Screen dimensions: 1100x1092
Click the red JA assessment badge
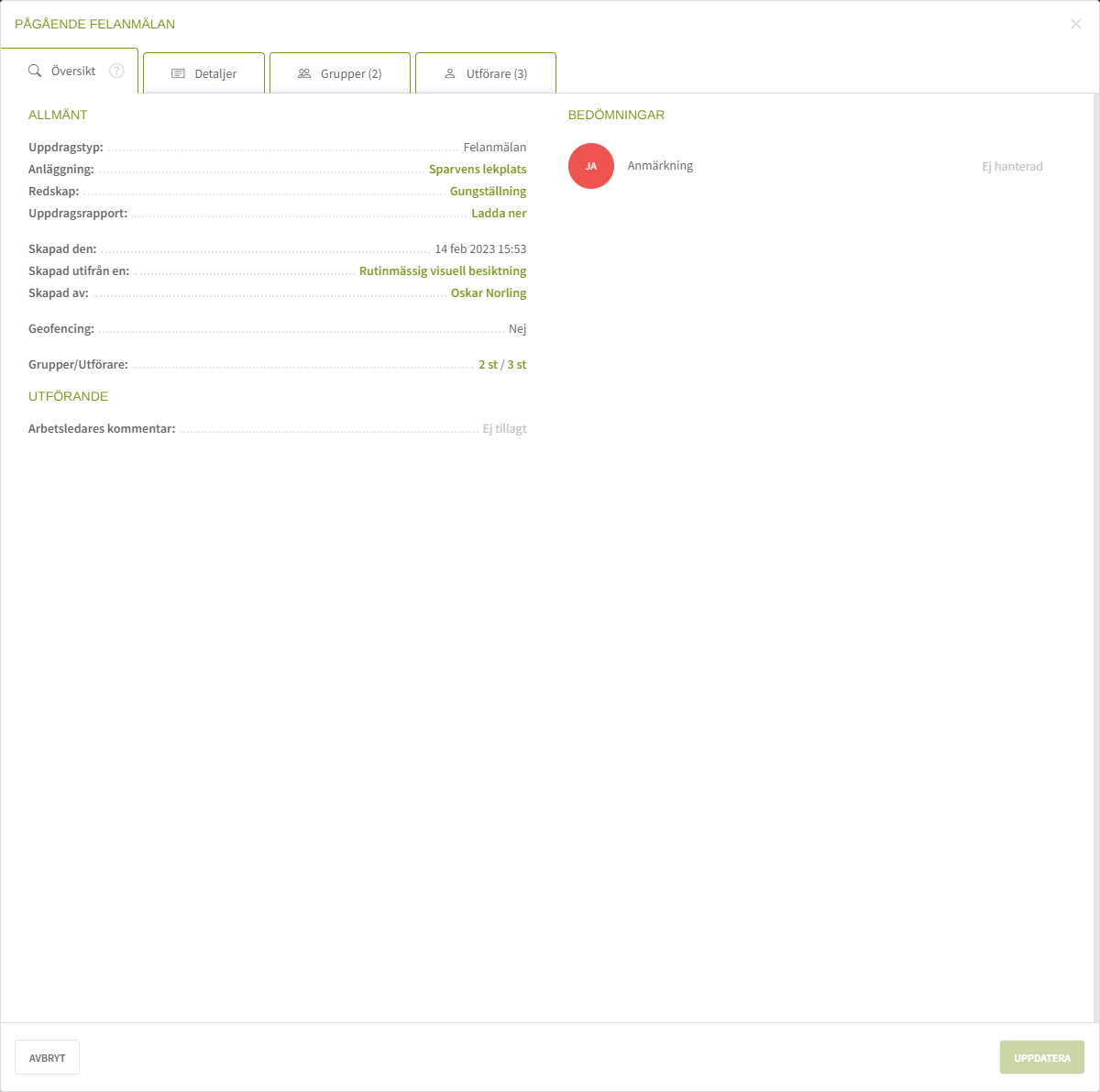591,166
